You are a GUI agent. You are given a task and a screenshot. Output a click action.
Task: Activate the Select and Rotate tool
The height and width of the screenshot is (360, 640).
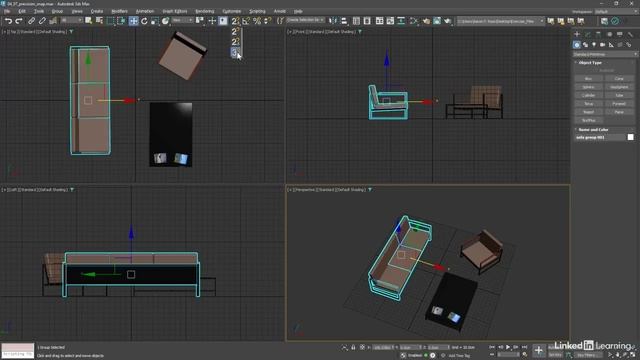[x=144, y=21]
